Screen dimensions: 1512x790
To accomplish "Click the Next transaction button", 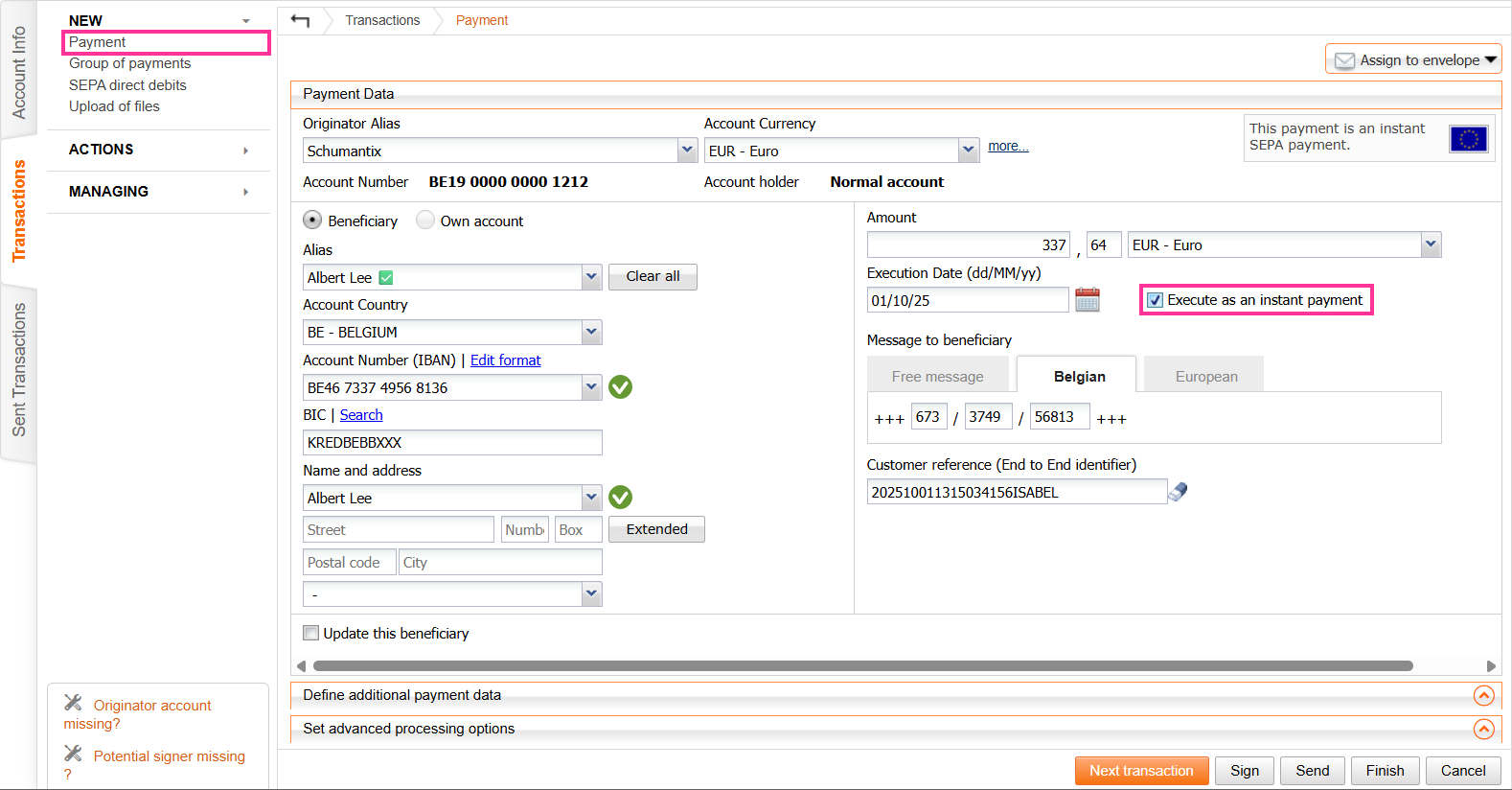I will coord(1141,771).
